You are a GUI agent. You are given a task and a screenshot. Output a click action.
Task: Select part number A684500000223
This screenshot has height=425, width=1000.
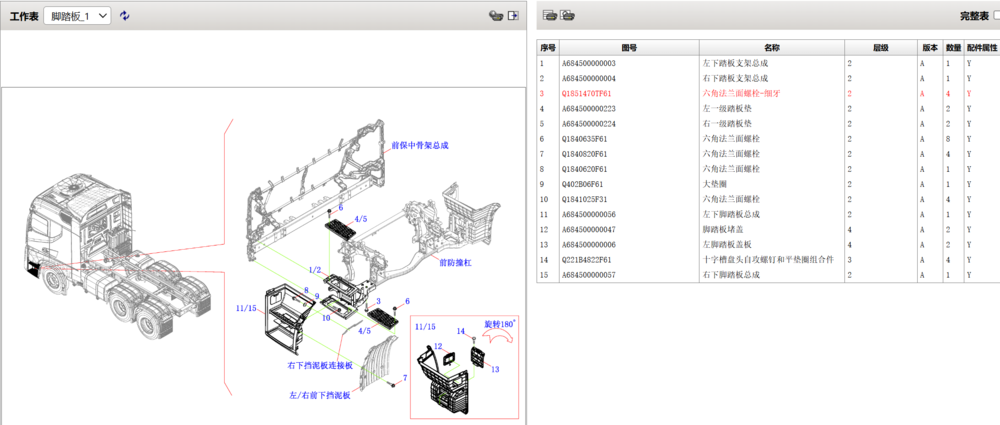589,108
